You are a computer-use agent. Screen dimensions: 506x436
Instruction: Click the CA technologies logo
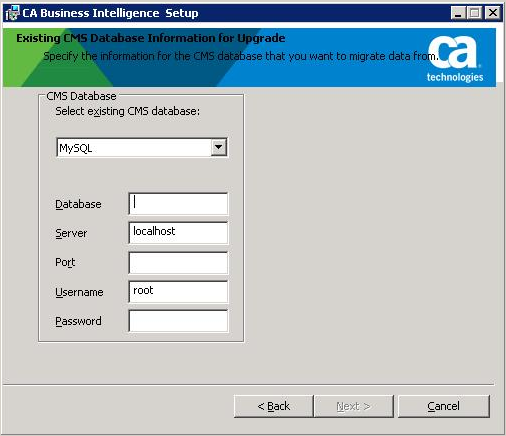[455, 59]
